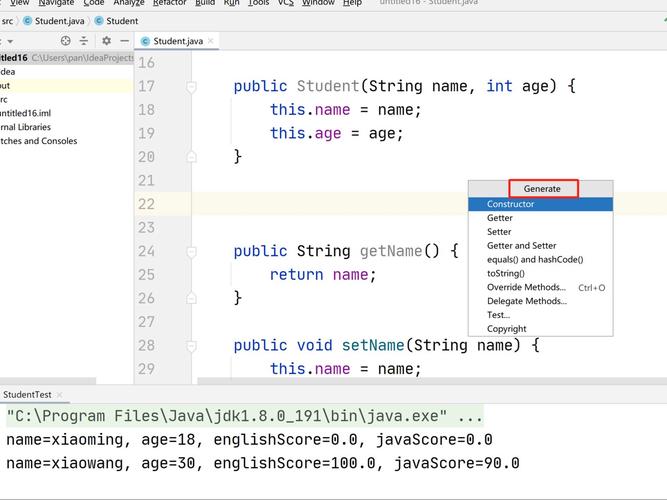Select toString() in the Generate popup
Screen dimensions: 667x500
(x=505, y=273)
